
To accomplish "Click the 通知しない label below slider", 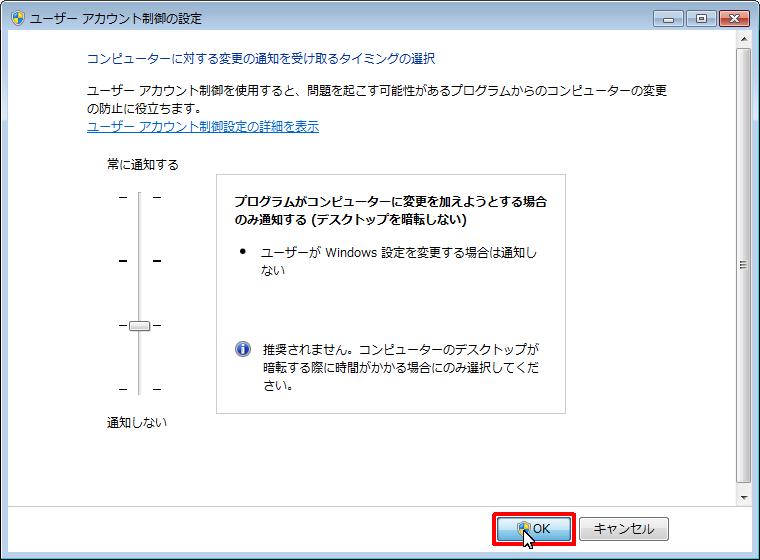I will click(137, 422).
